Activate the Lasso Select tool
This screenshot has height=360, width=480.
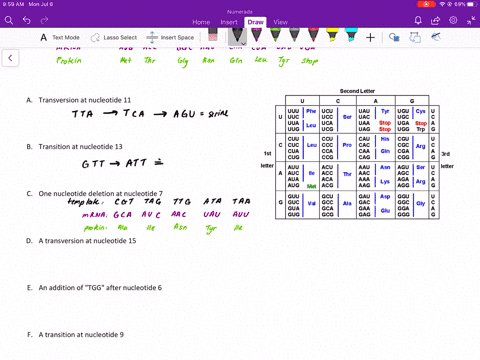114,37
